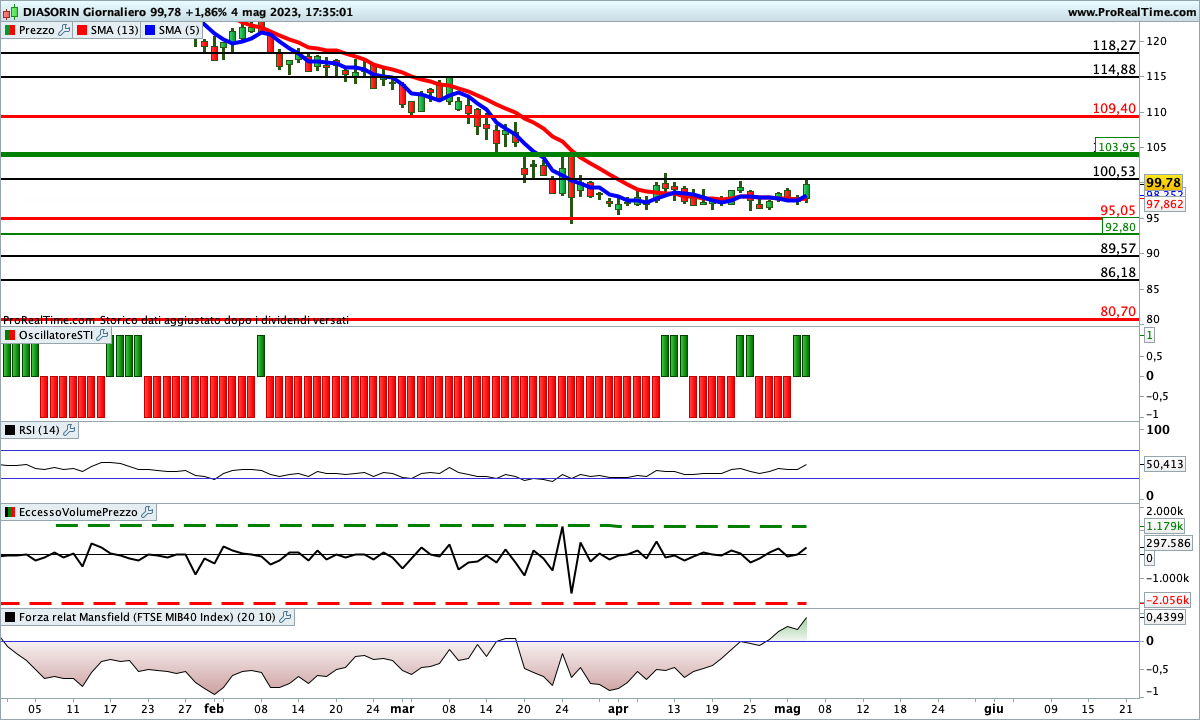Click the mar month label on time axis
This screenshot has height=720, width=1200.
coord(402,707)
